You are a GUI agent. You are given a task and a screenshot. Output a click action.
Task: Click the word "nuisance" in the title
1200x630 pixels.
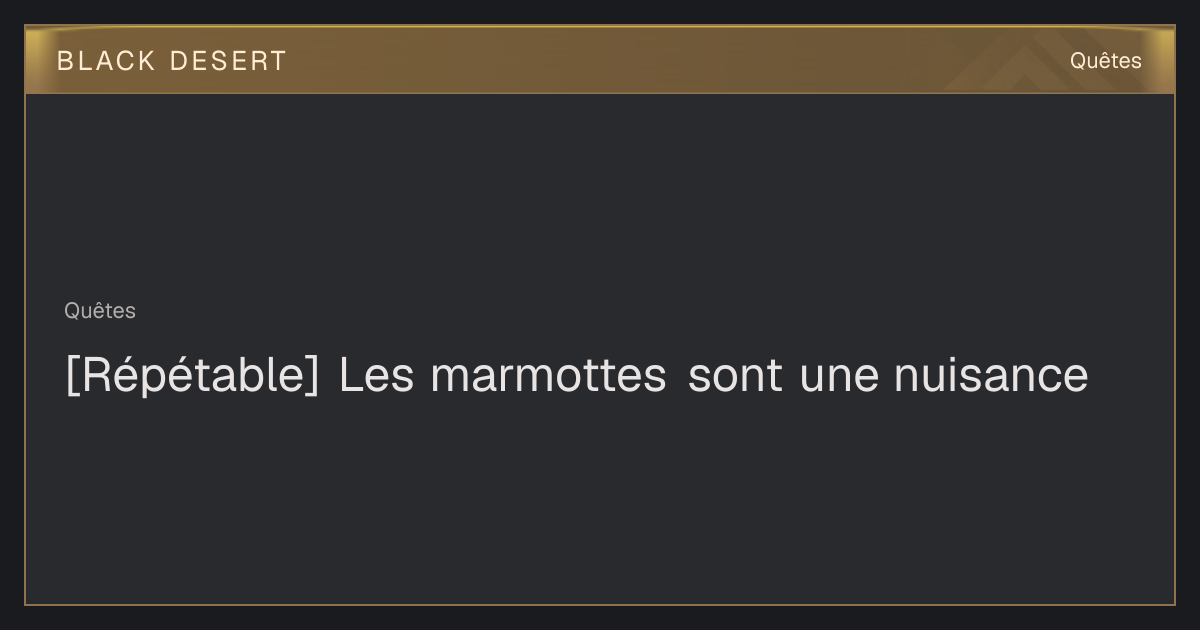click(x=991, y=376)
